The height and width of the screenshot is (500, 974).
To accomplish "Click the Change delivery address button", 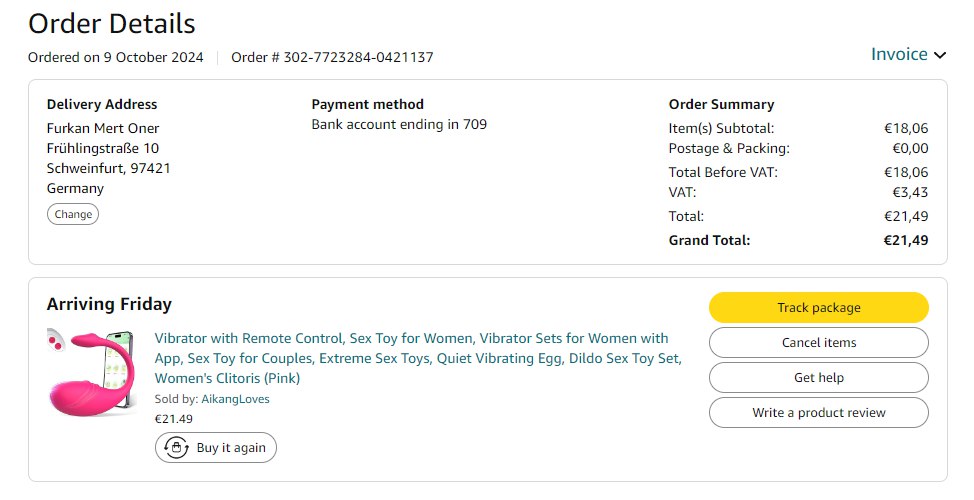I will pos(73,214).
